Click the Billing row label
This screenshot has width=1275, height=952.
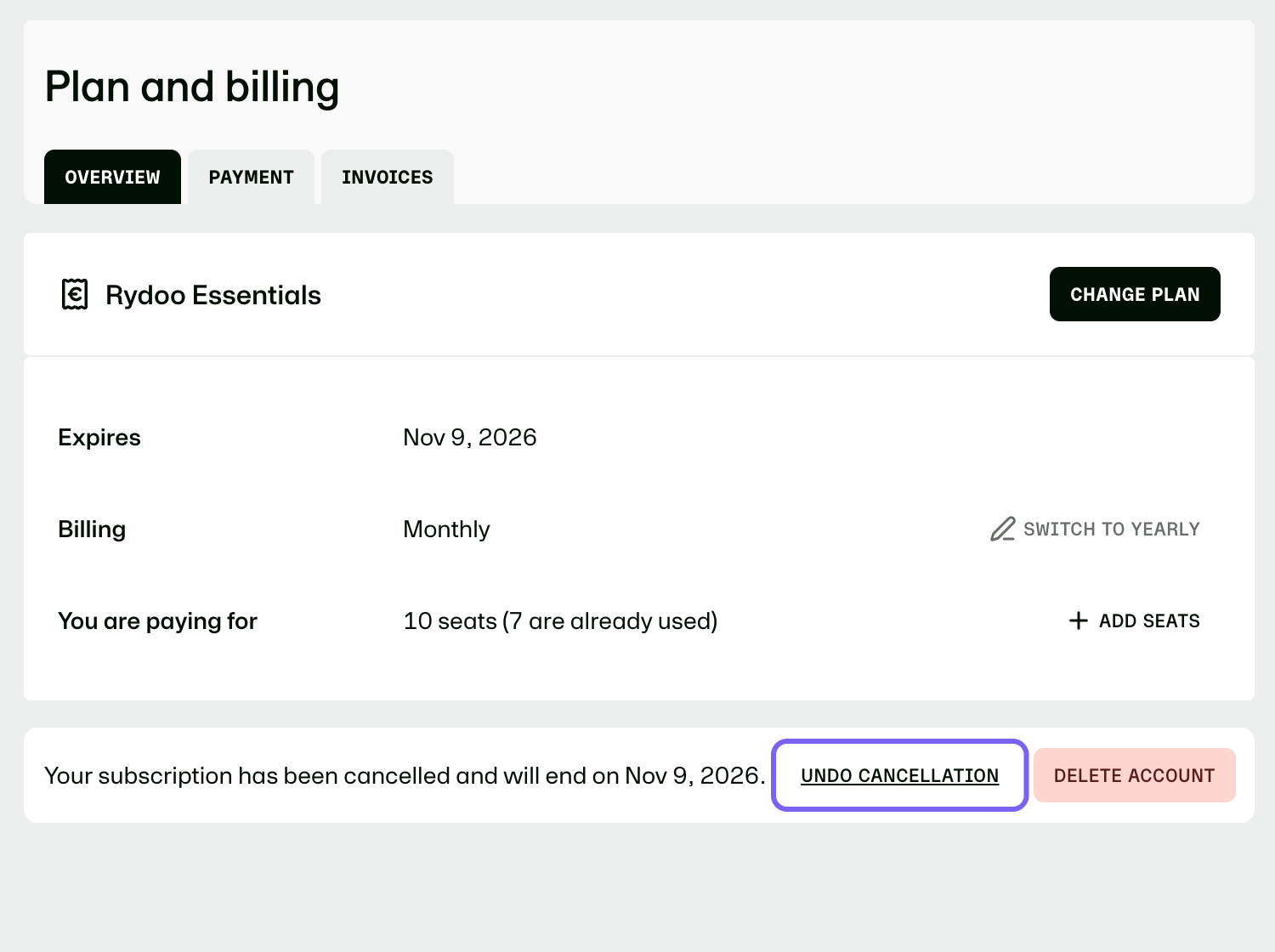[x=92, y=529]
